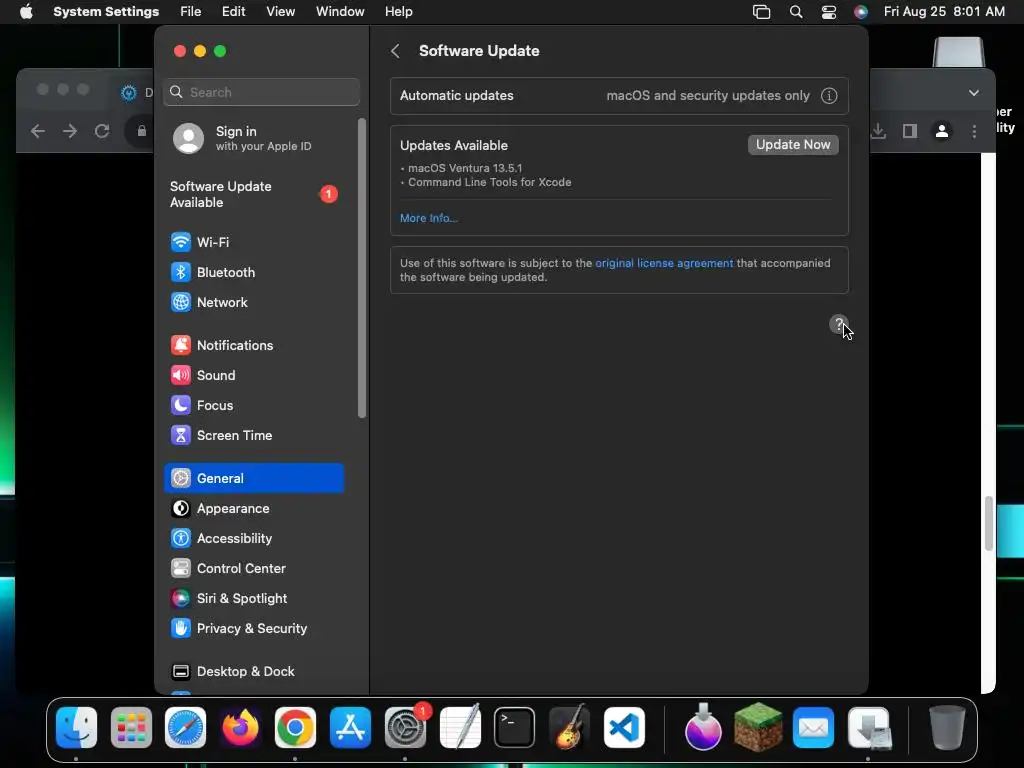1024x768 pixels.
Task: Open Privacy & Security settings
Action: pos(254,629)
